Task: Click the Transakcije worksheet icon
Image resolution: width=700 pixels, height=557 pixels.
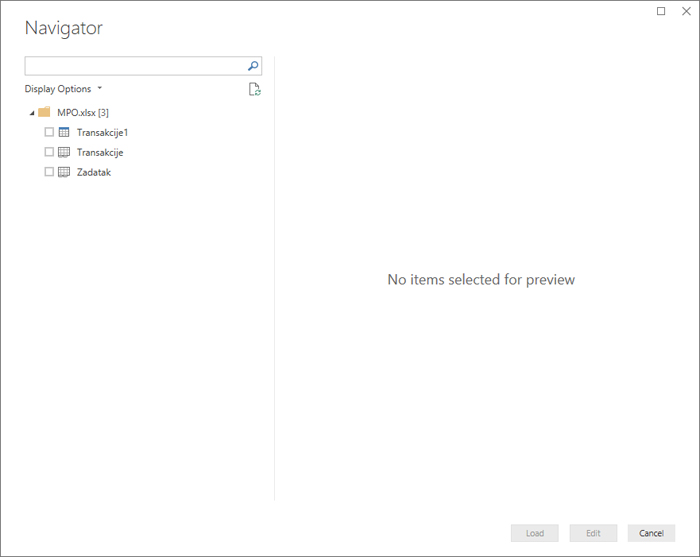Action: pyautogui.click(x=64, y=152)
